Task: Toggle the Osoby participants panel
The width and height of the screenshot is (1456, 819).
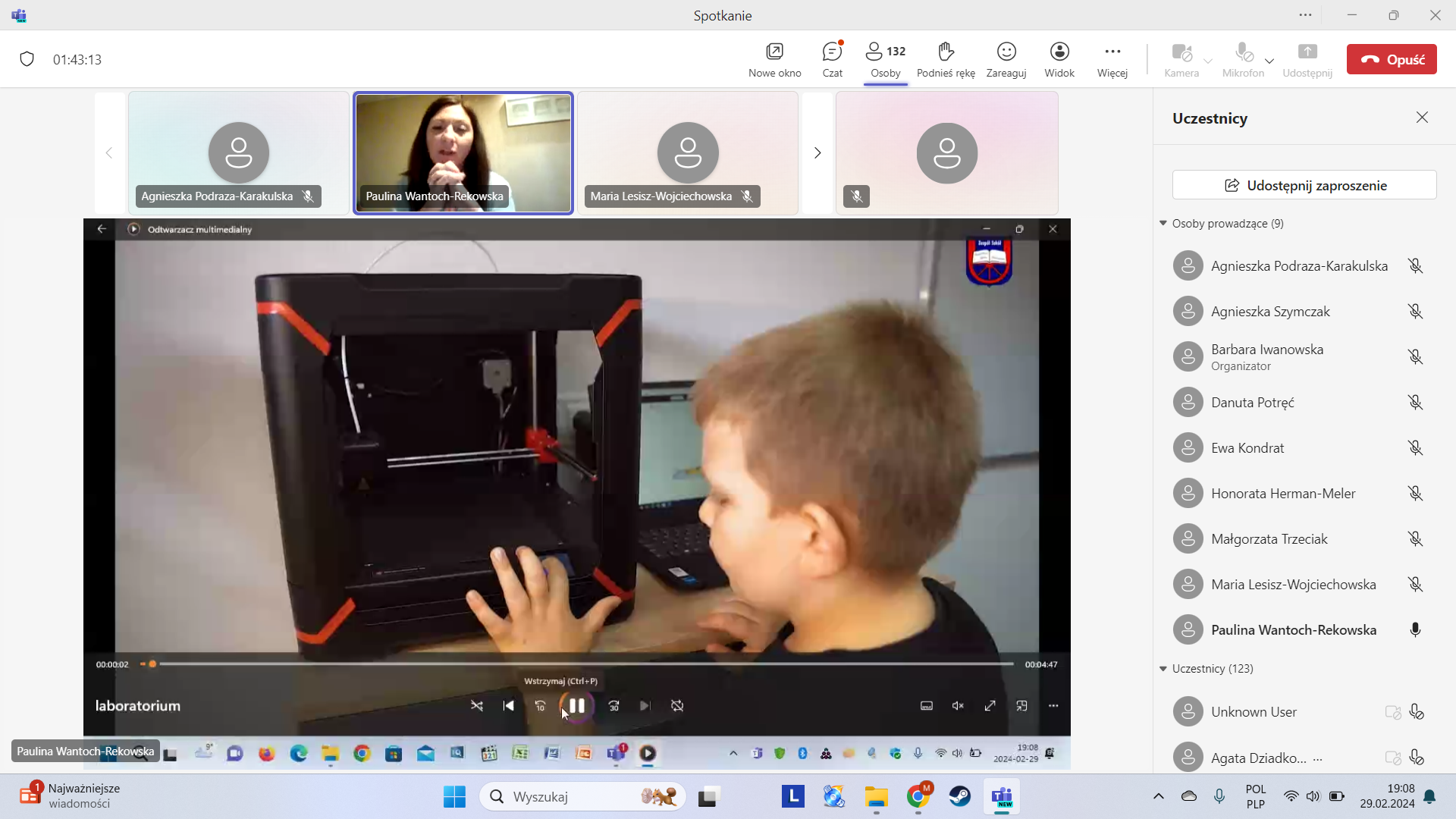Action: [x=885, y=60]
